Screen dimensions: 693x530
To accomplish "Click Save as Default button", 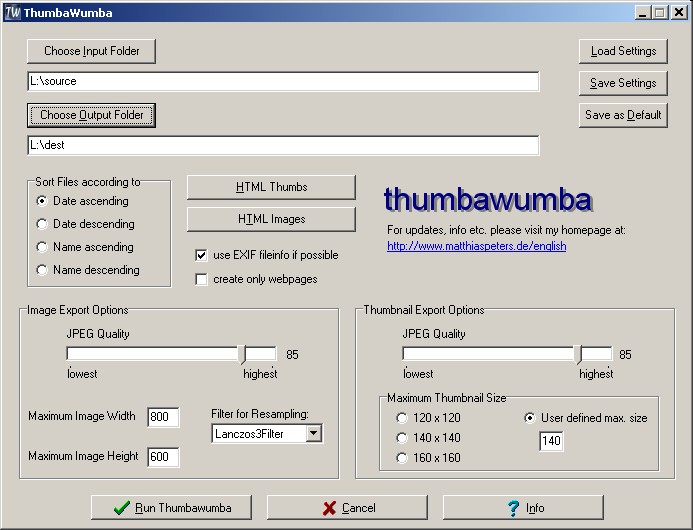I will [x=623, y=115].
